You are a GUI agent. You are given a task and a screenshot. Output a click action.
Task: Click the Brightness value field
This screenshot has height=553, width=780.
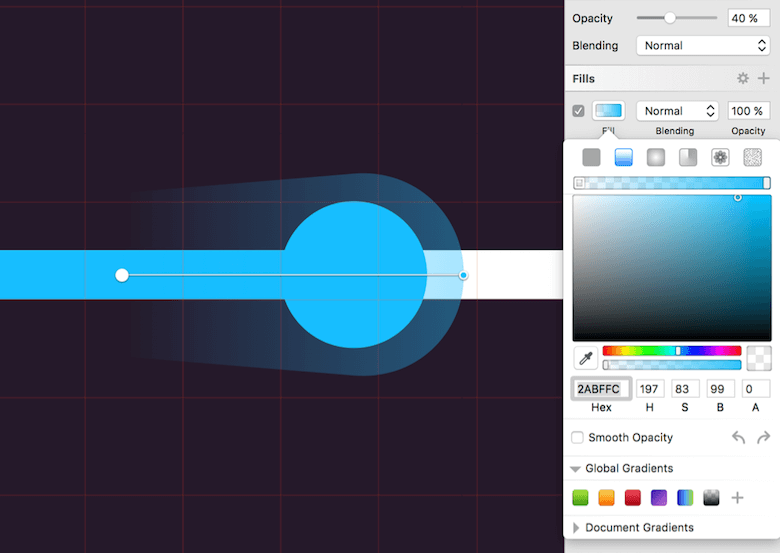(x=720, y=389)
